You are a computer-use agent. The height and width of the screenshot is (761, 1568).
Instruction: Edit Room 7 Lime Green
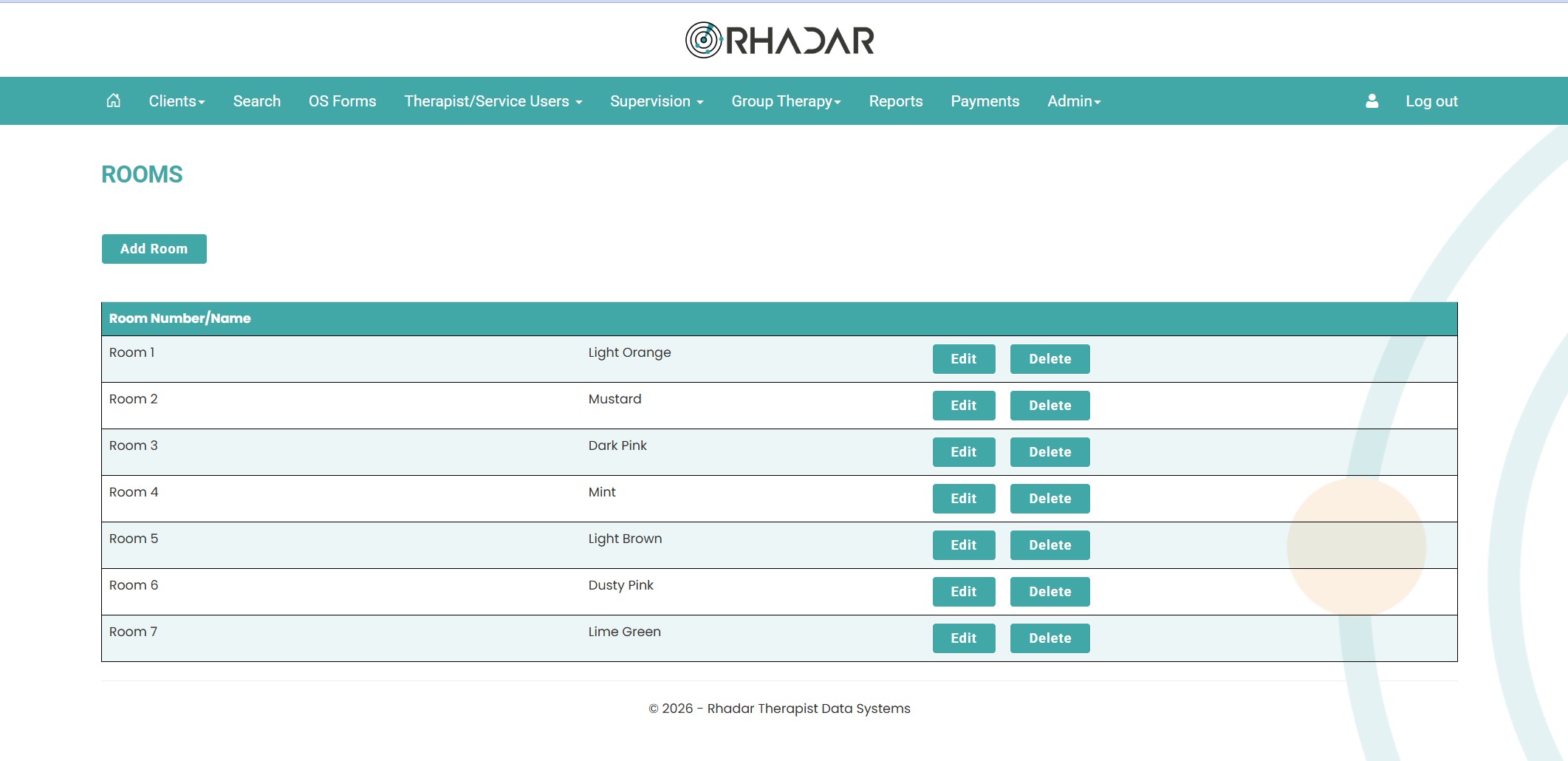click(964, 638)
